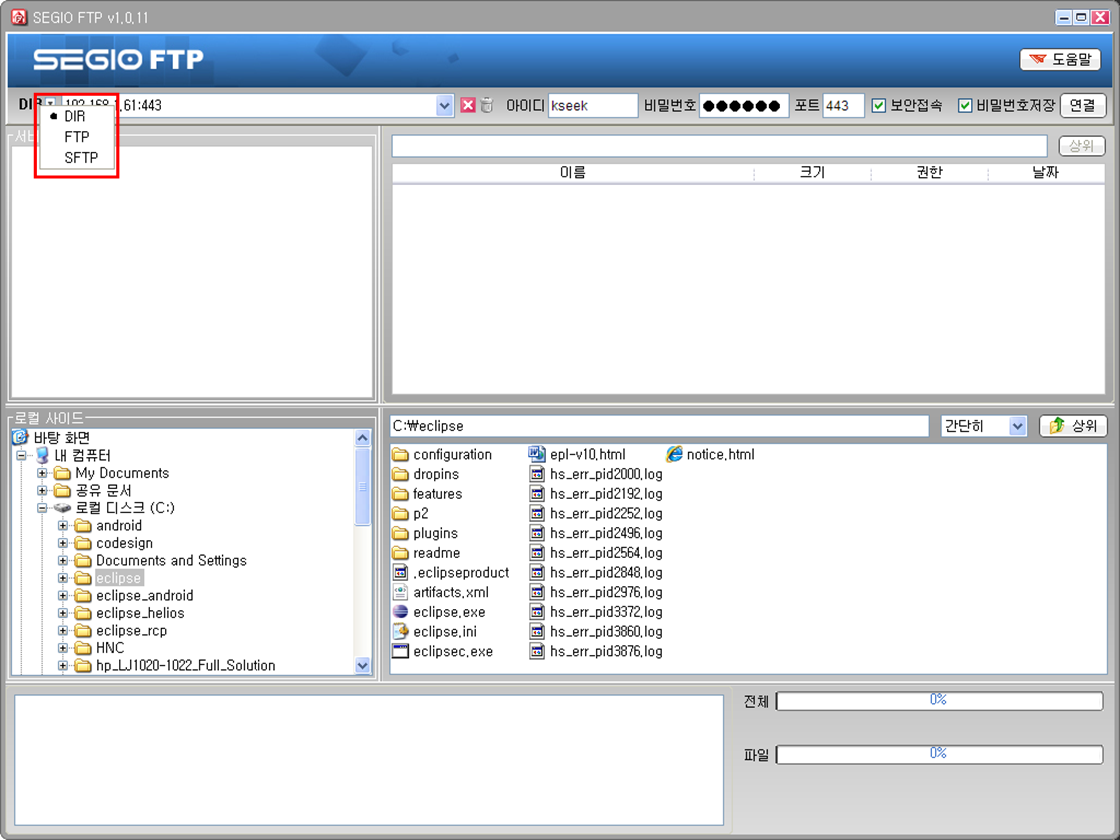
Task: Toggle the 비밀번호저장 checkbox
Action: click(x=965, y=105)
